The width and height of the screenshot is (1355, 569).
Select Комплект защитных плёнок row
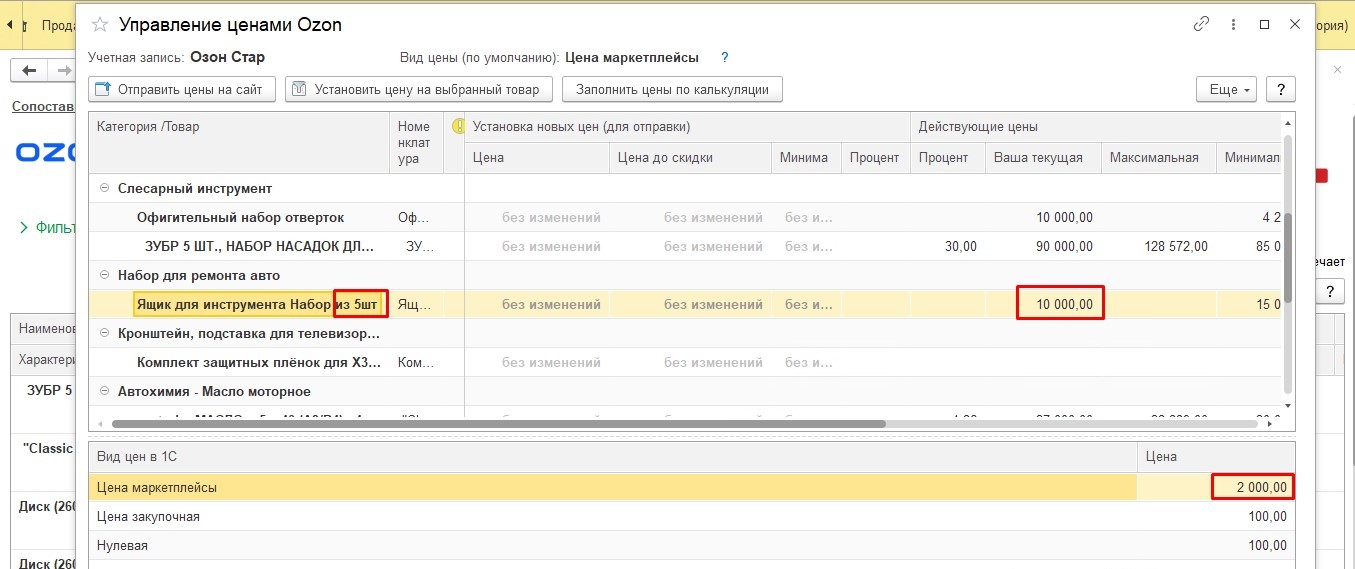point(685,362)
